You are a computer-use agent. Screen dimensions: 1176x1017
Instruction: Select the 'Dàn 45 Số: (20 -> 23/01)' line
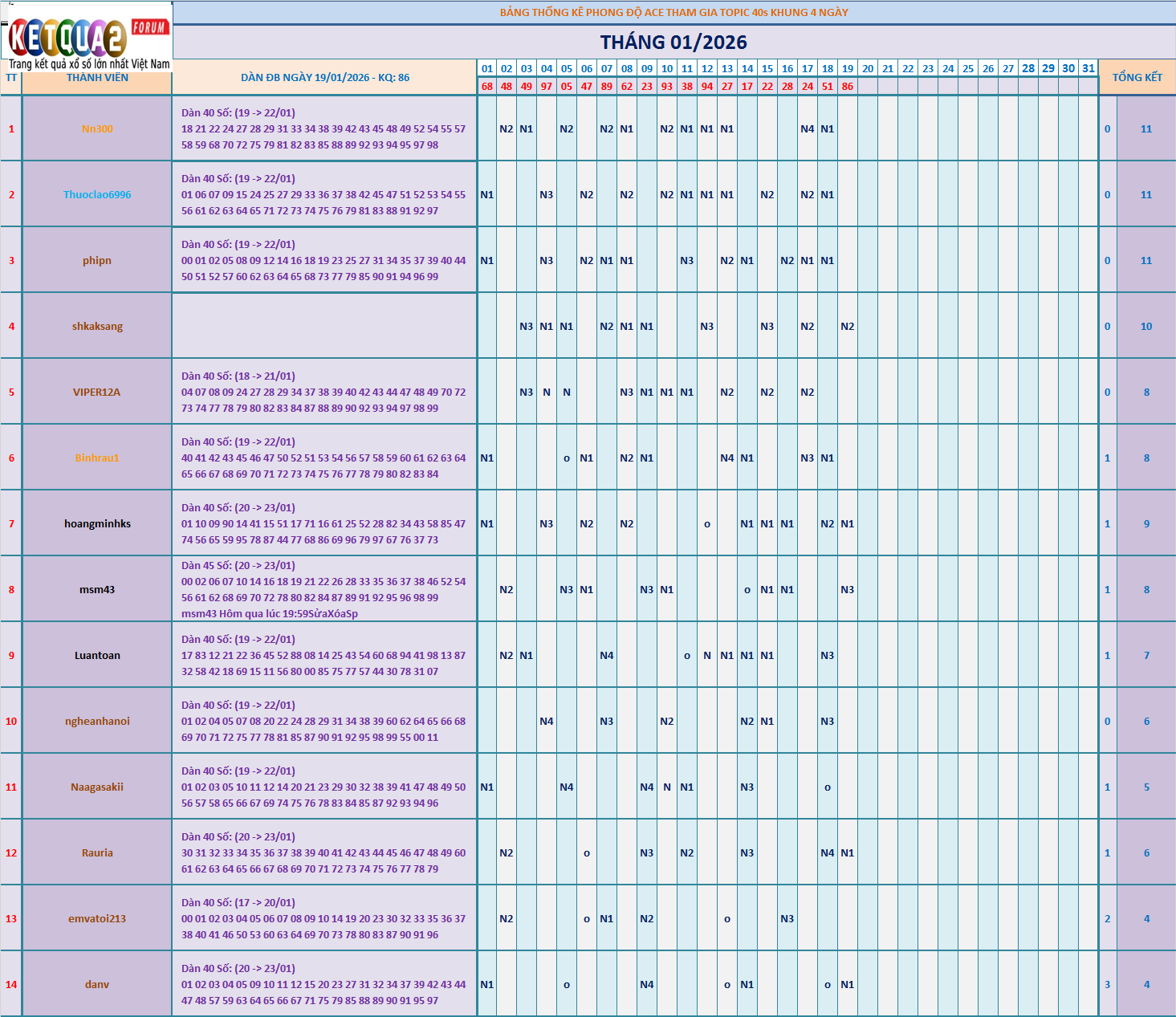pyautogui.click(x=238, y=566)
